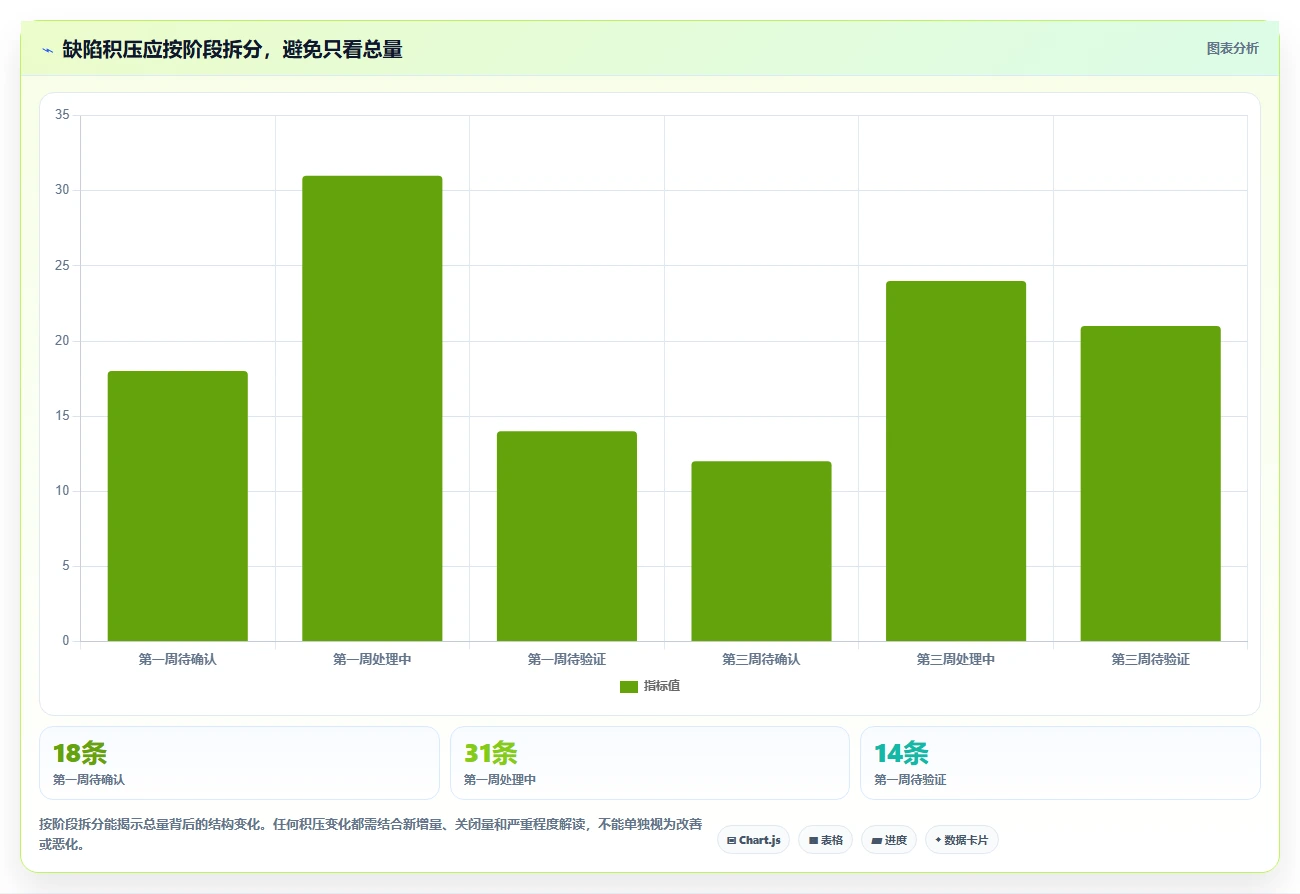Click the y-axis tick label 10

[x=62, y=491]
